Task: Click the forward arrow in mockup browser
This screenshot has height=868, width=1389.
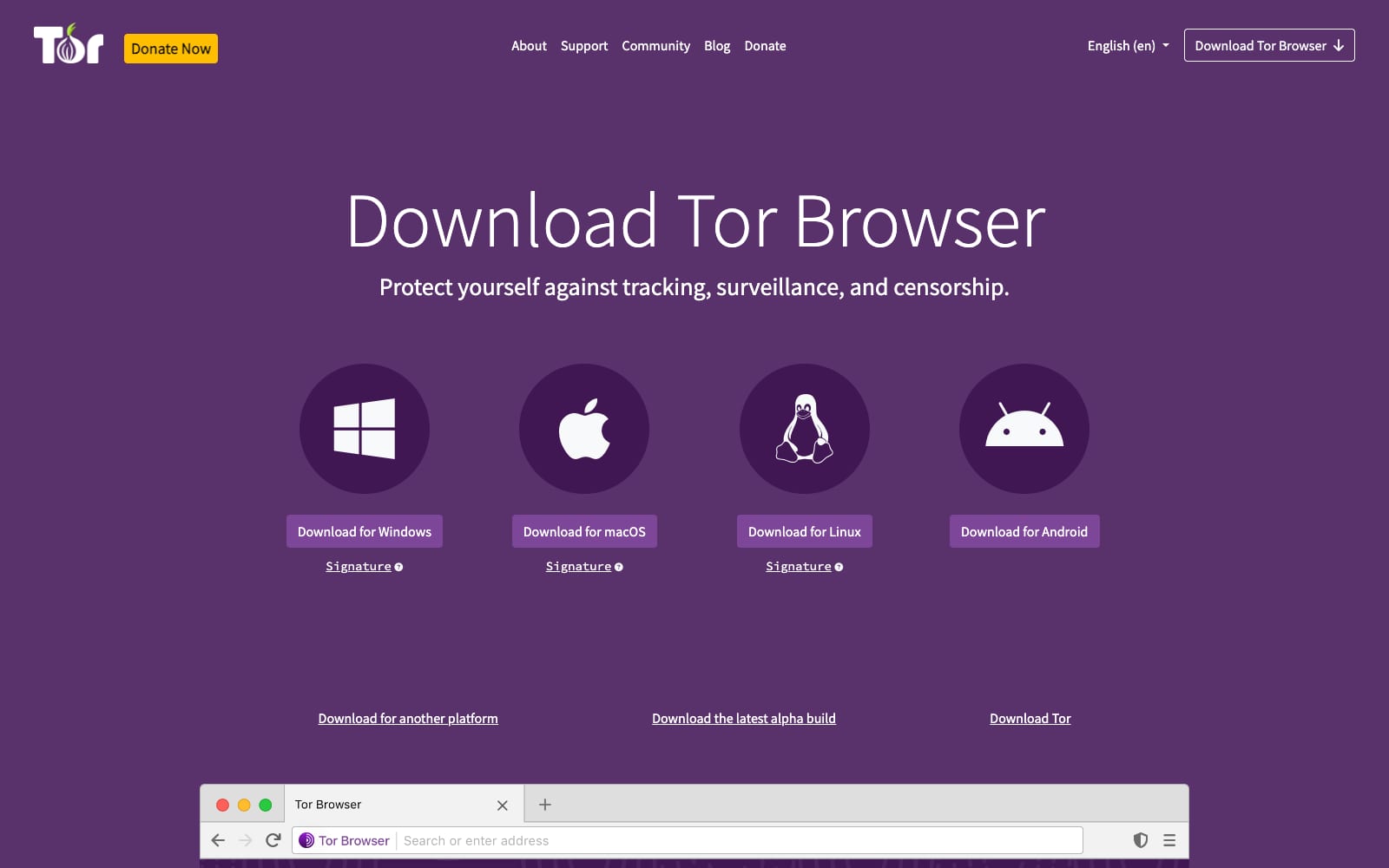Action: click(x=246, y=840)
